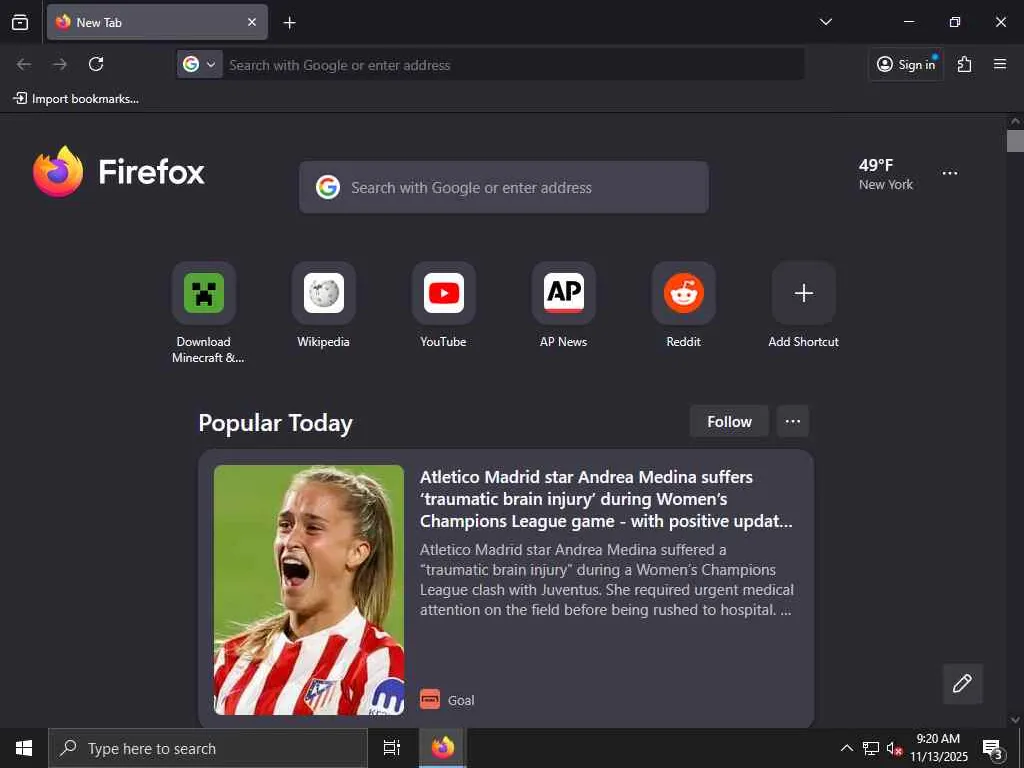Open the Windows Start menu

point(24,748)
